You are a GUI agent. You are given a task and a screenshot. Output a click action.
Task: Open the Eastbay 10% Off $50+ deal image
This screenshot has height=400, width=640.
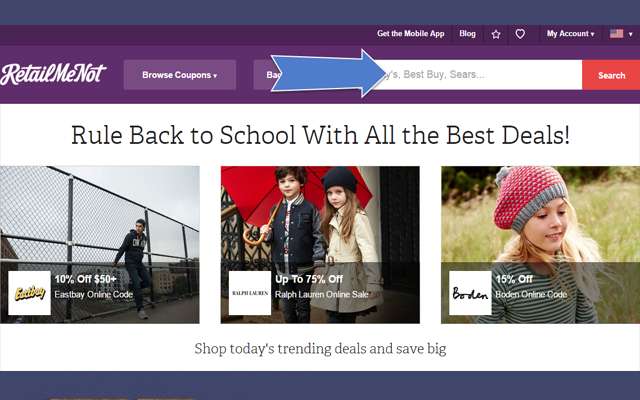(100, 244)
